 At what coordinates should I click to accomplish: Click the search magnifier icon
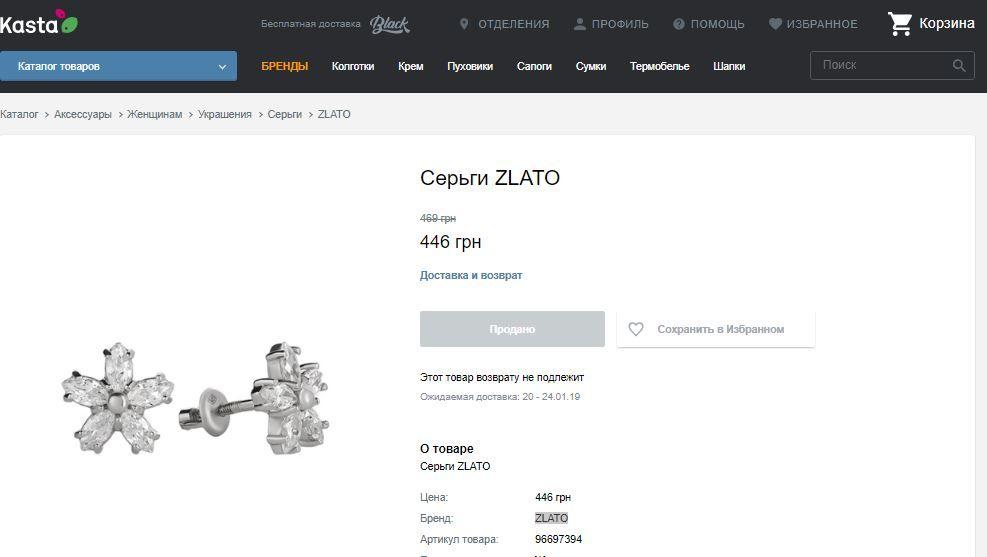[x=959, y=66]
